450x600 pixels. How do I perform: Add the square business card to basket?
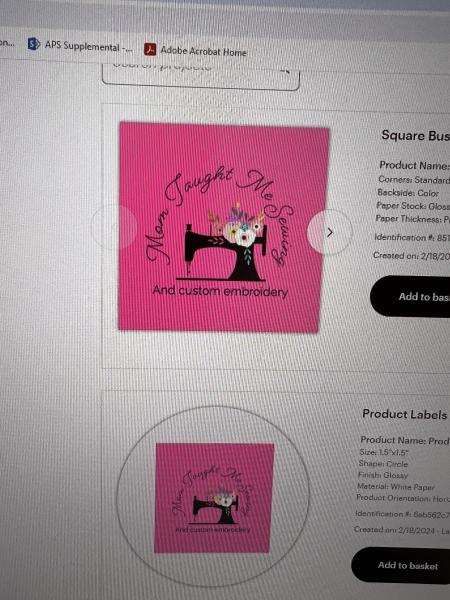(x=410, y=297)
